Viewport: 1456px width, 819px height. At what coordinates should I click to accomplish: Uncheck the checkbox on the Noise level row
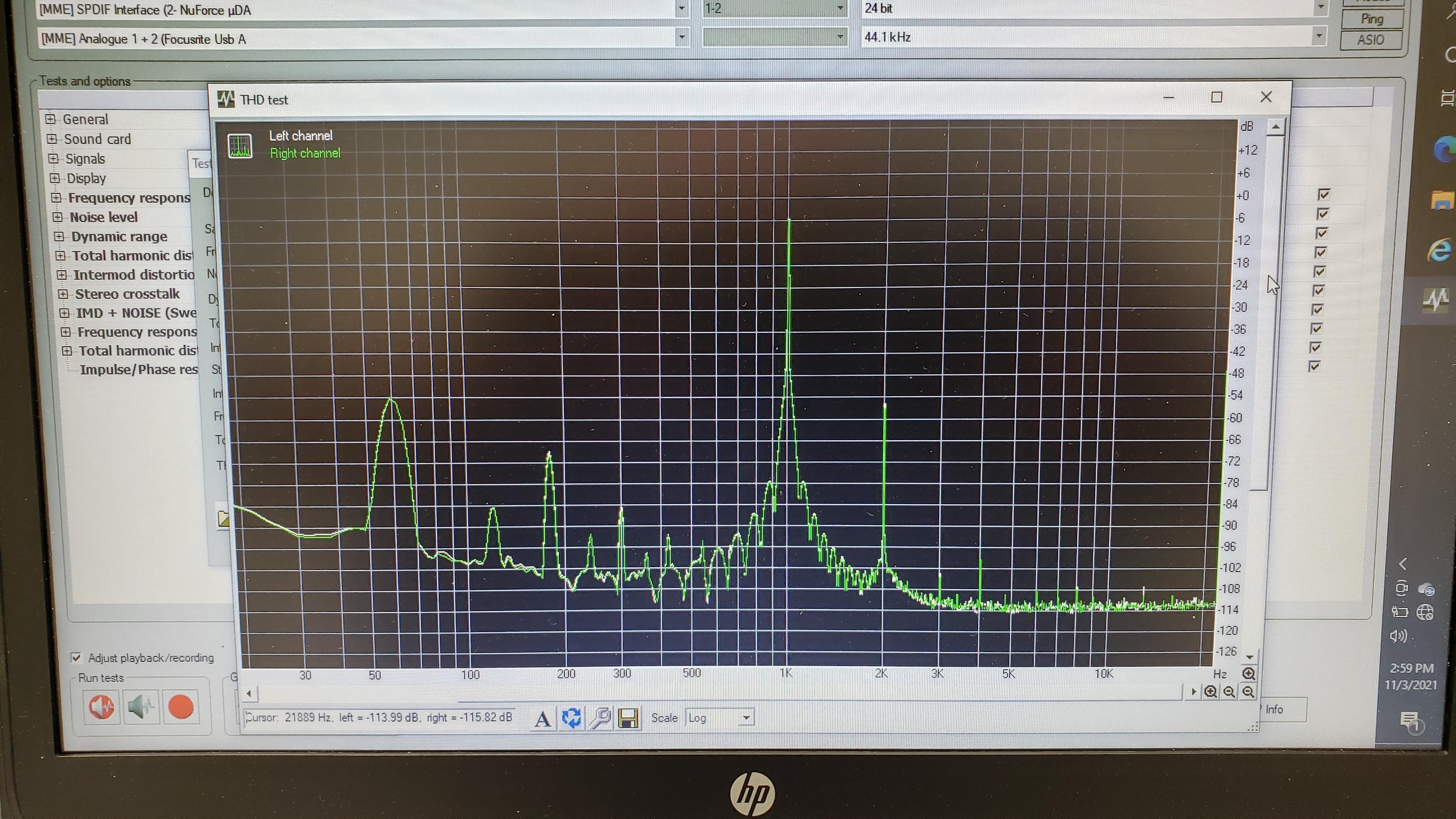pyautogui.click(x=1322, y=214)
